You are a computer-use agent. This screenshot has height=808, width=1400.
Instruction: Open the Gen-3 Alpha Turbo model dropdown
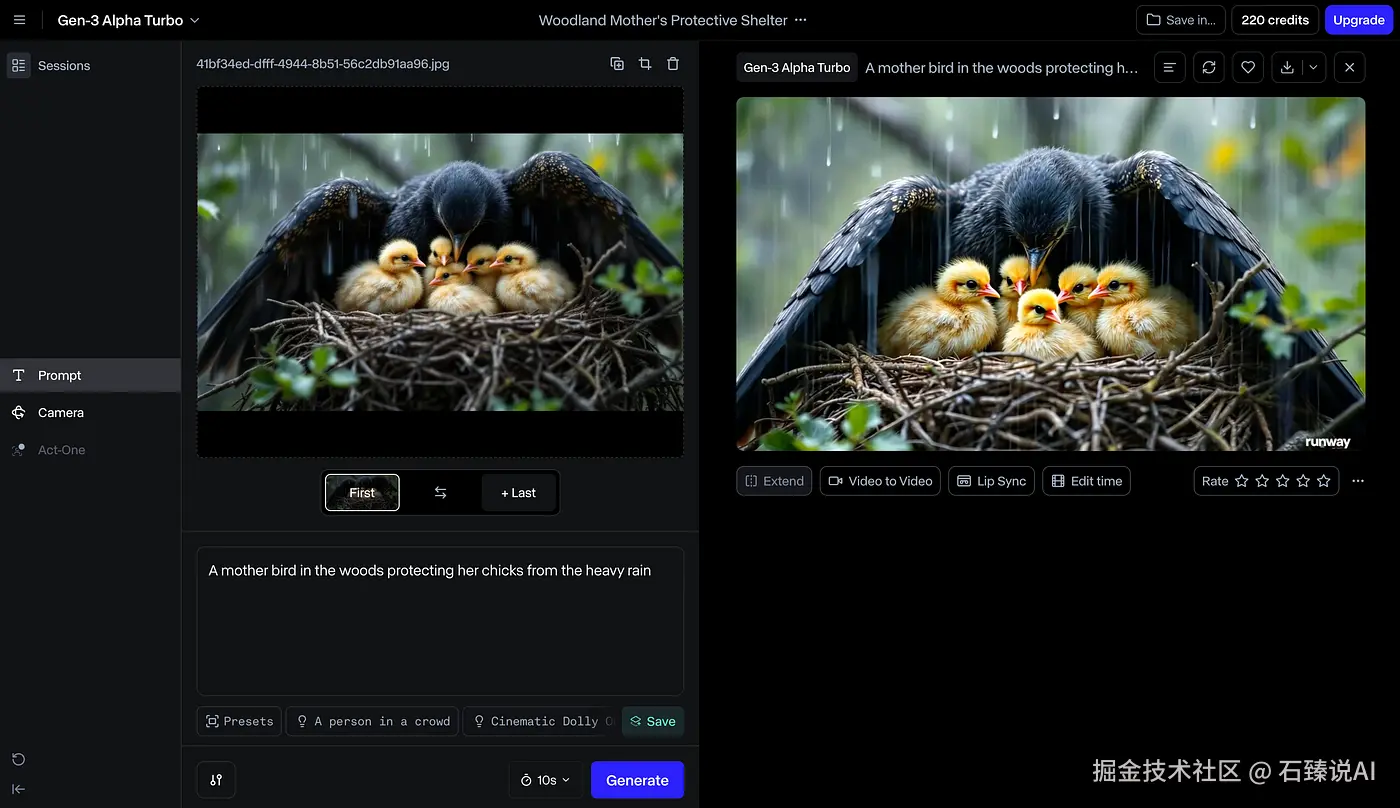(128, 20)
